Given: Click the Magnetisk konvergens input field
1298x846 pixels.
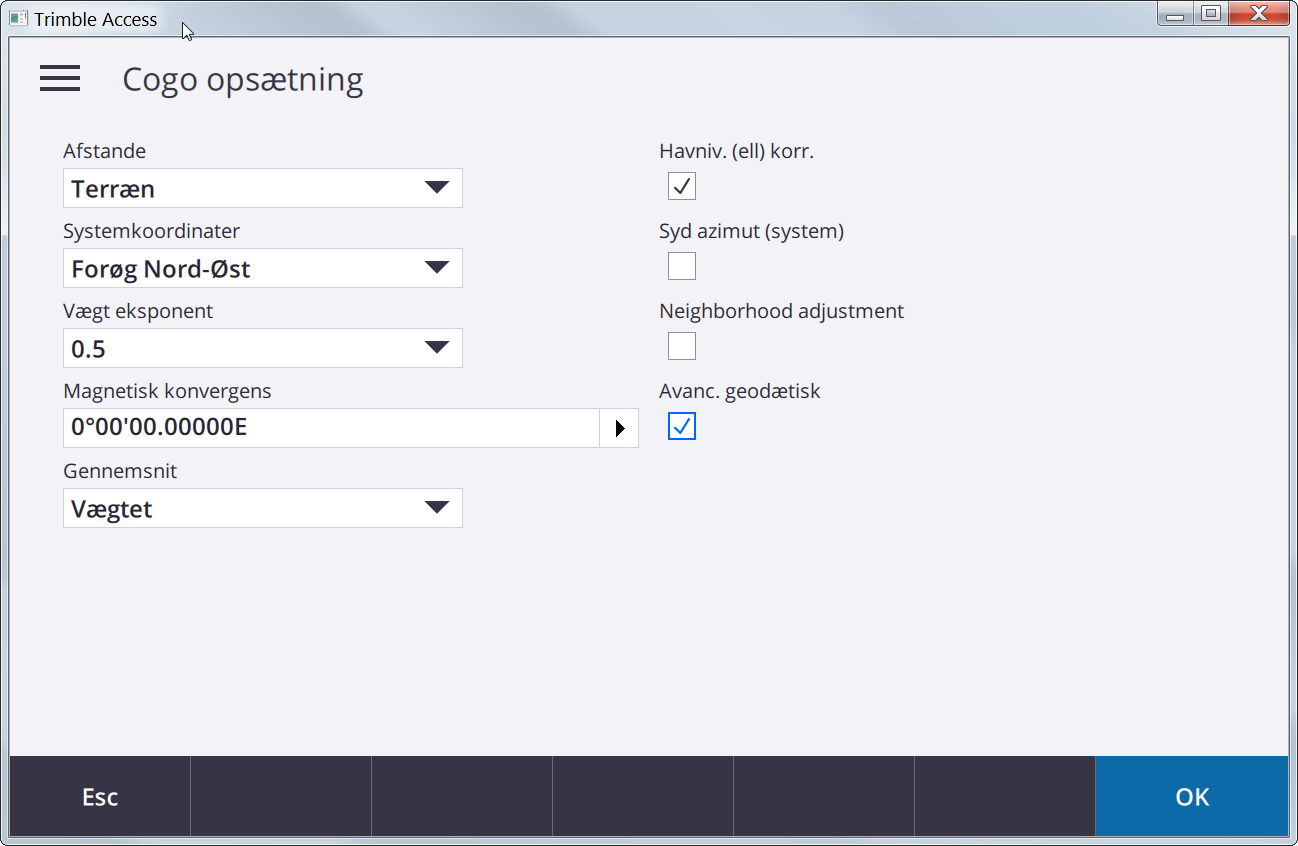Looking at the screenshot, I should [x=331, y=428].
